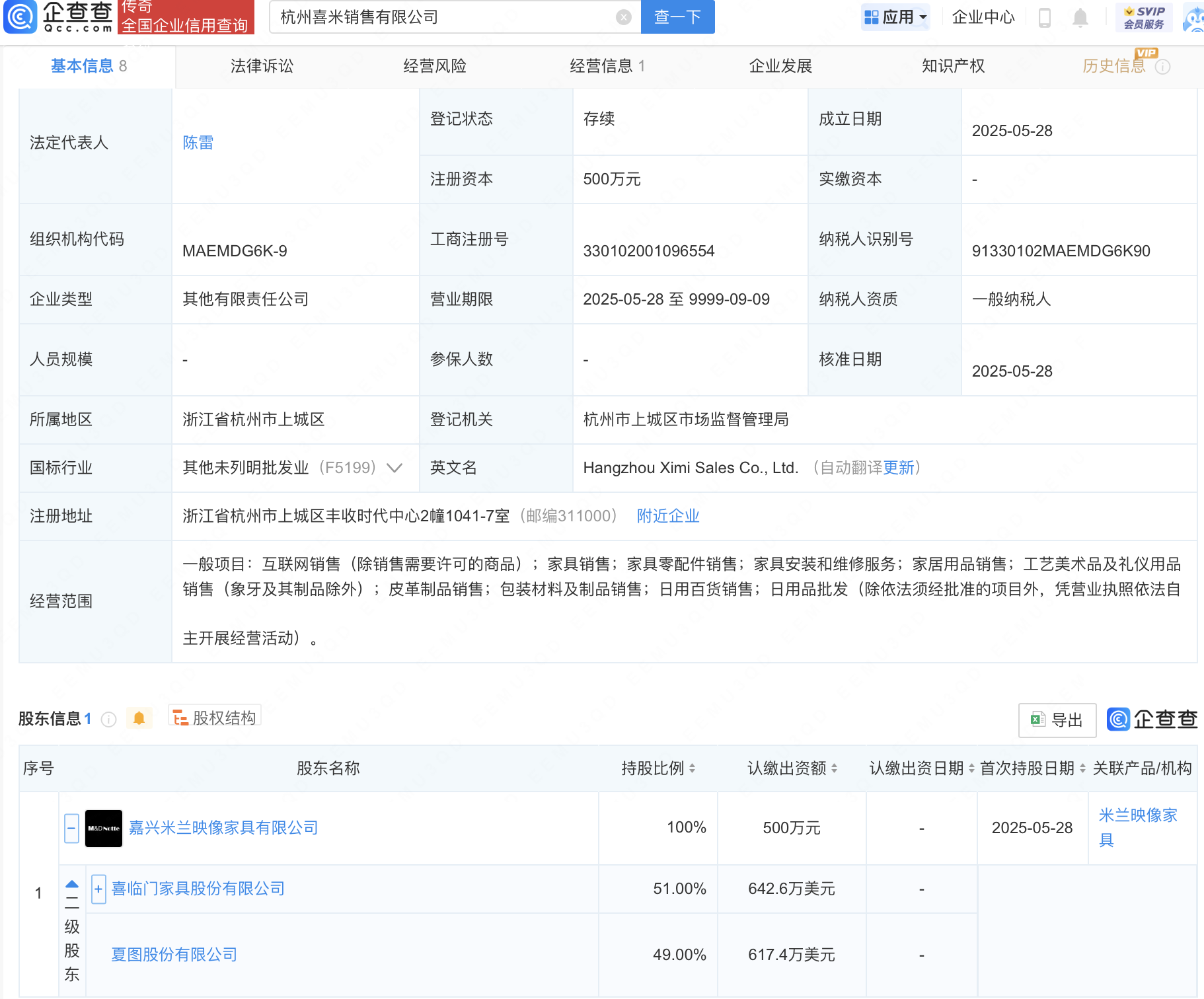Switch to the 基本信息 tab
The image size is (1204, 999).
pyautogui.click(x=89, y=66)
